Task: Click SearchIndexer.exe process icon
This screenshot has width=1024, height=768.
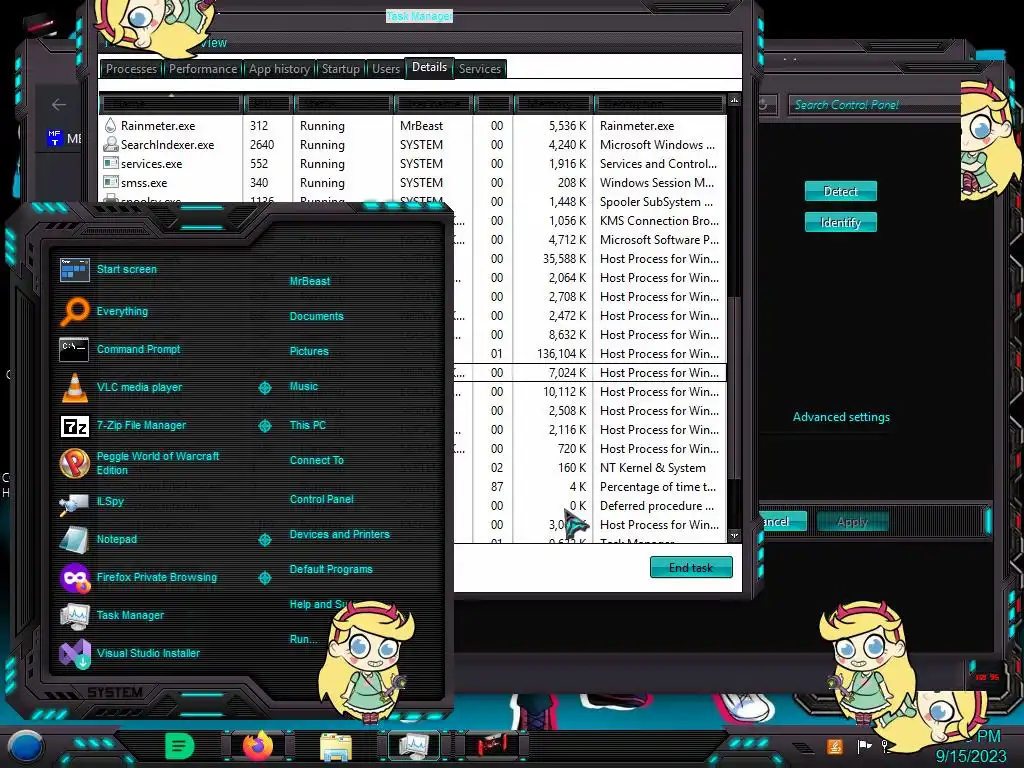Action: point(110,144)
